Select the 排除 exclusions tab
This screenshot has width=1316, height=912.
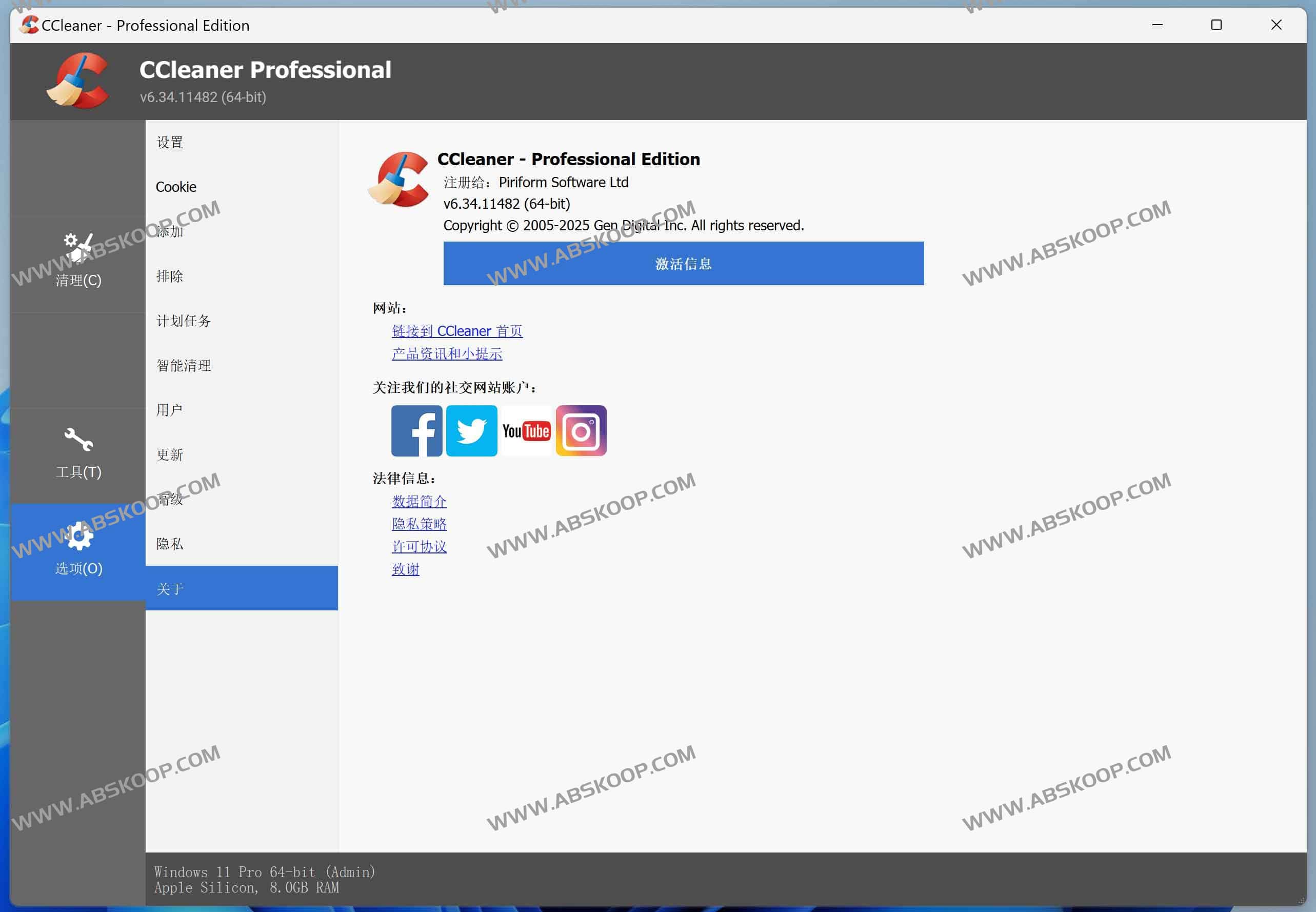click(x=170, y=276)
